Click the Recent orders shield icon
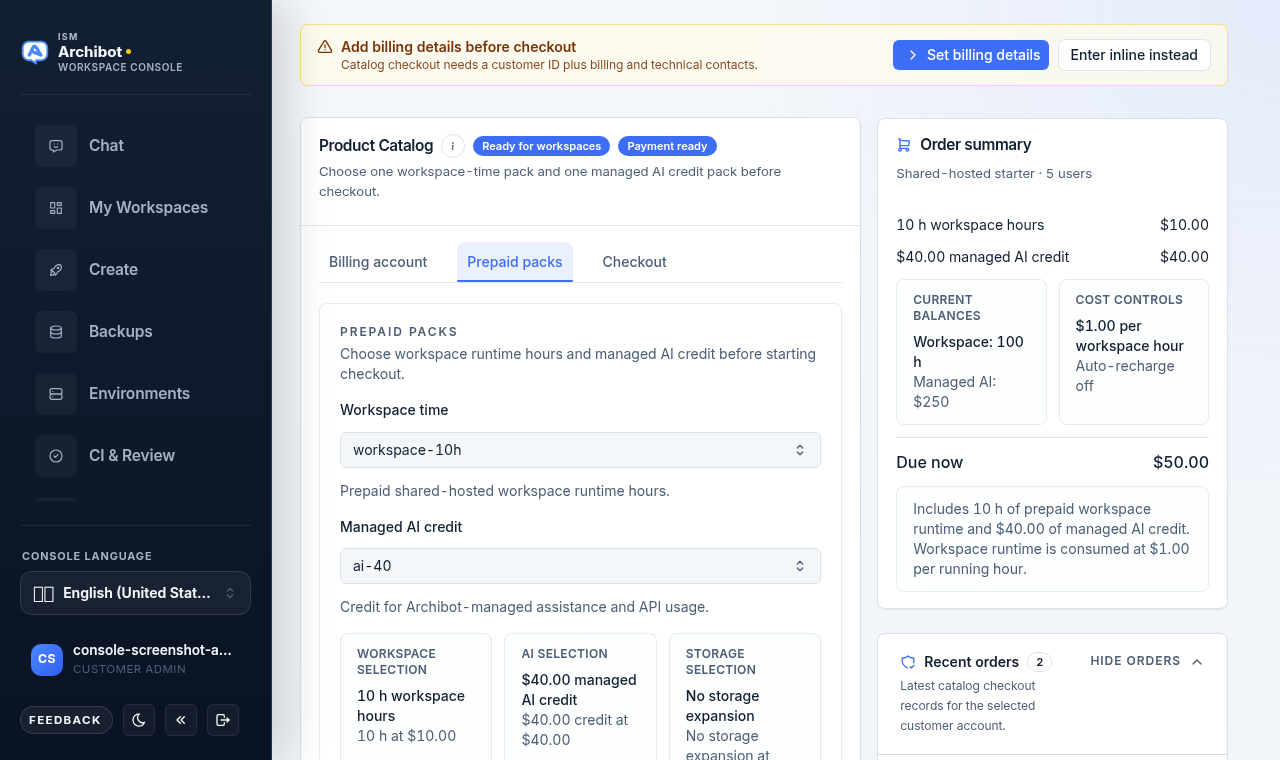 (x=908, y=662)
